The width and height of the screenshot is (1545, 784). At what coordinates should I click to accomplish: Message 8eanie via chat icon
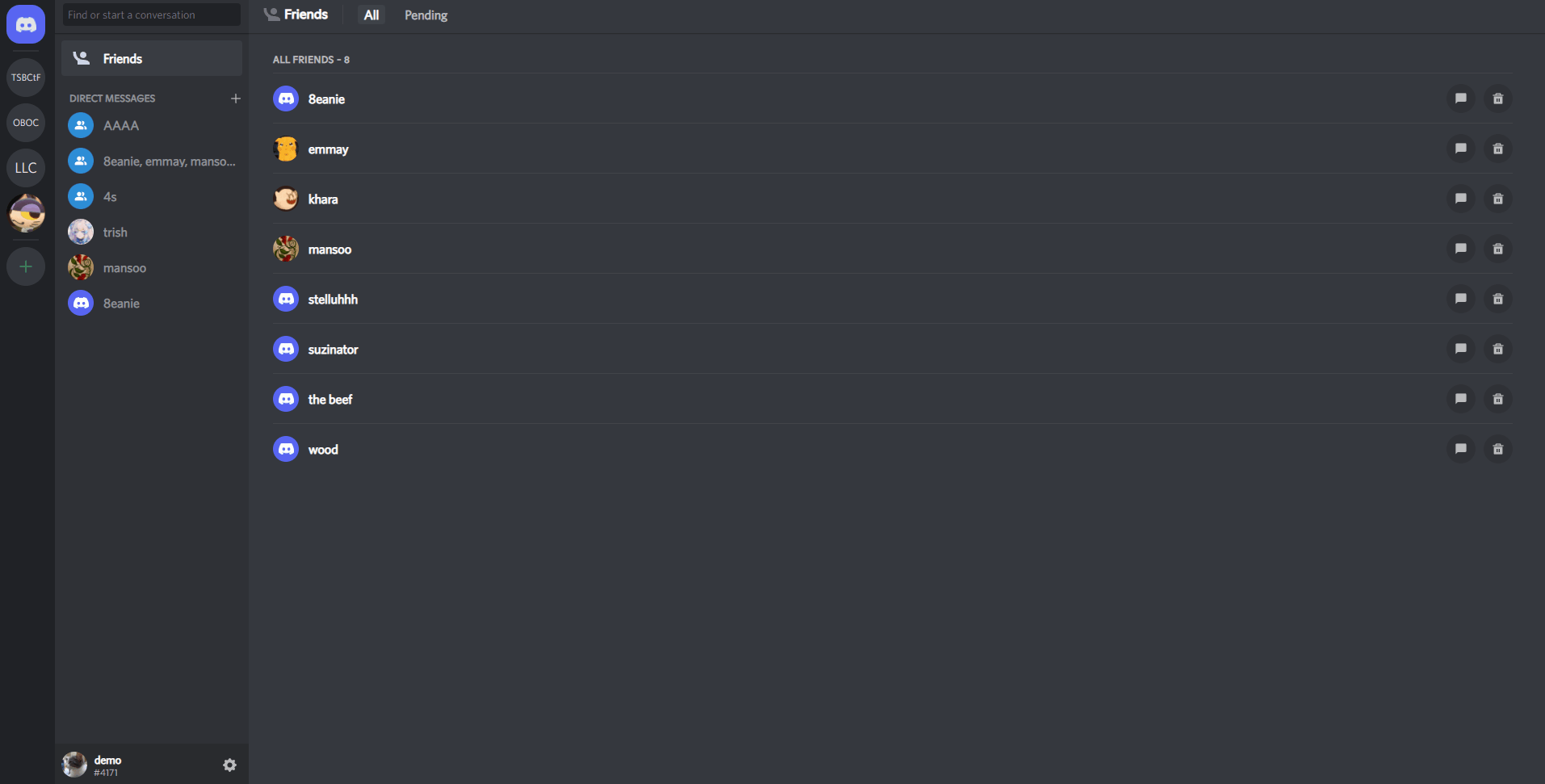click(1460, 99)
